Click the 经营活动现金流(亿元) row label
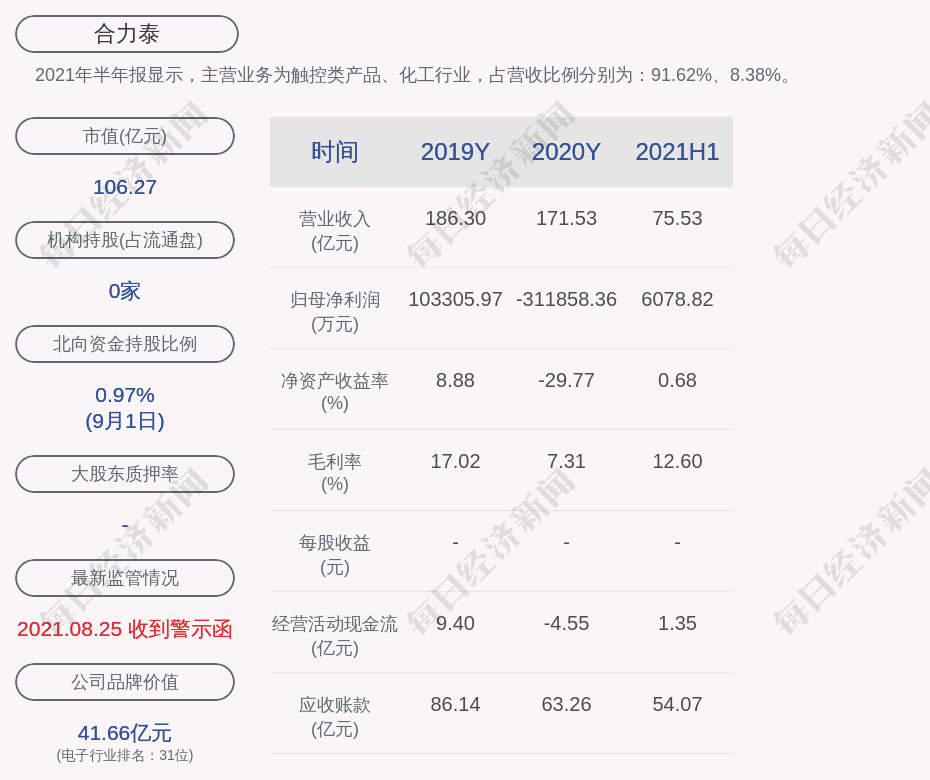Viewport: 930px width, 780px height. (335, 636)
